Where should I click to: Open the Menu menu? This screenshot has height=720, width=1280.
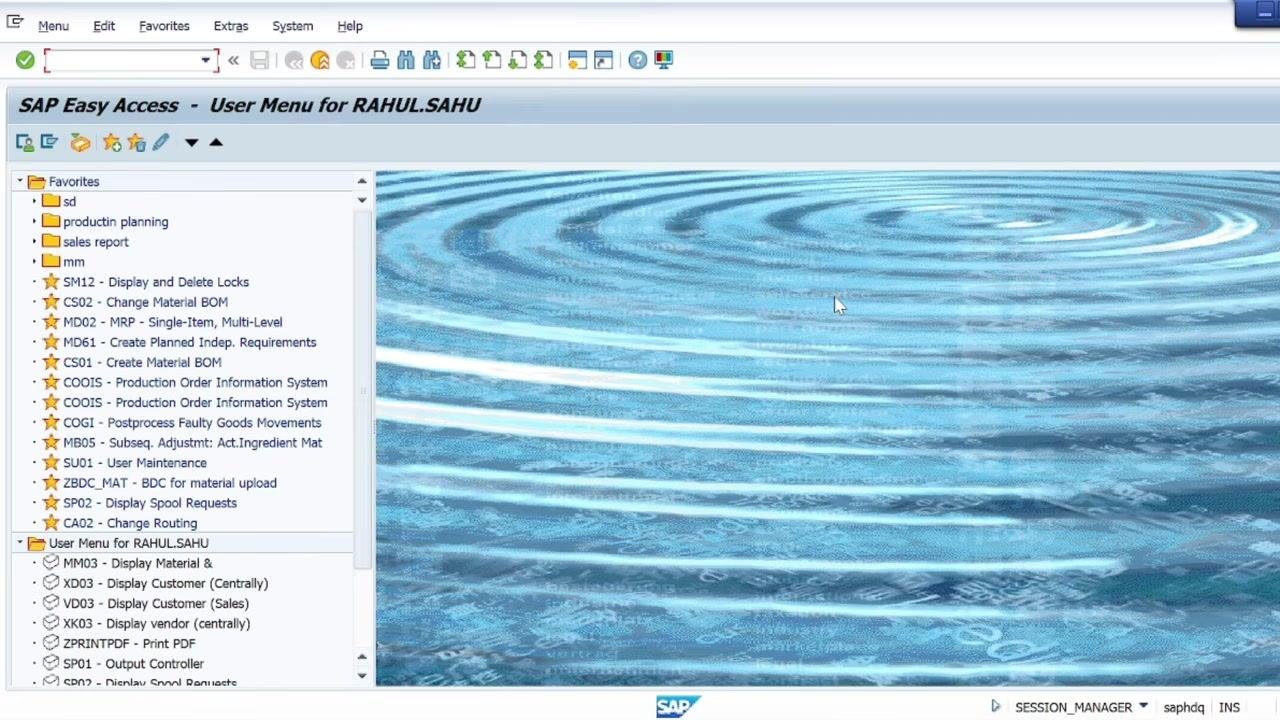click(x=53, y=26)
